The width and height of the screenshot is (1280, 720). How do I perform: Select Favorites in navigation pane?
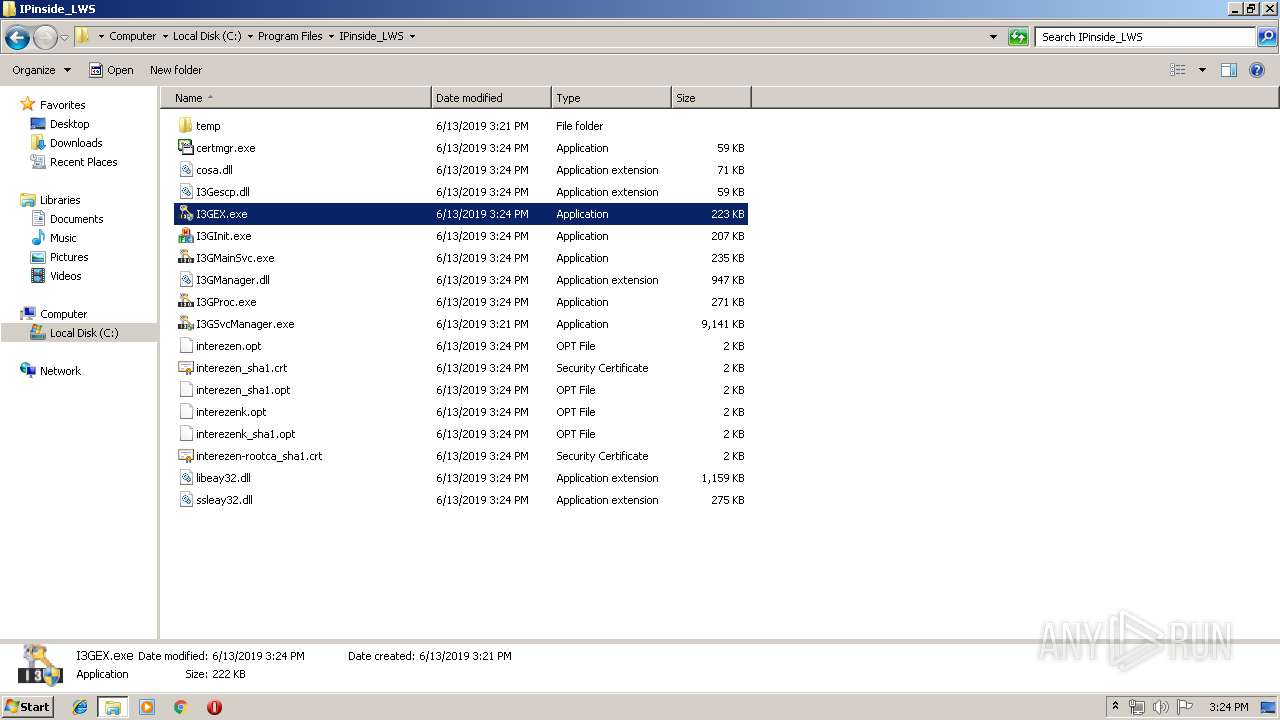point(62,105)
